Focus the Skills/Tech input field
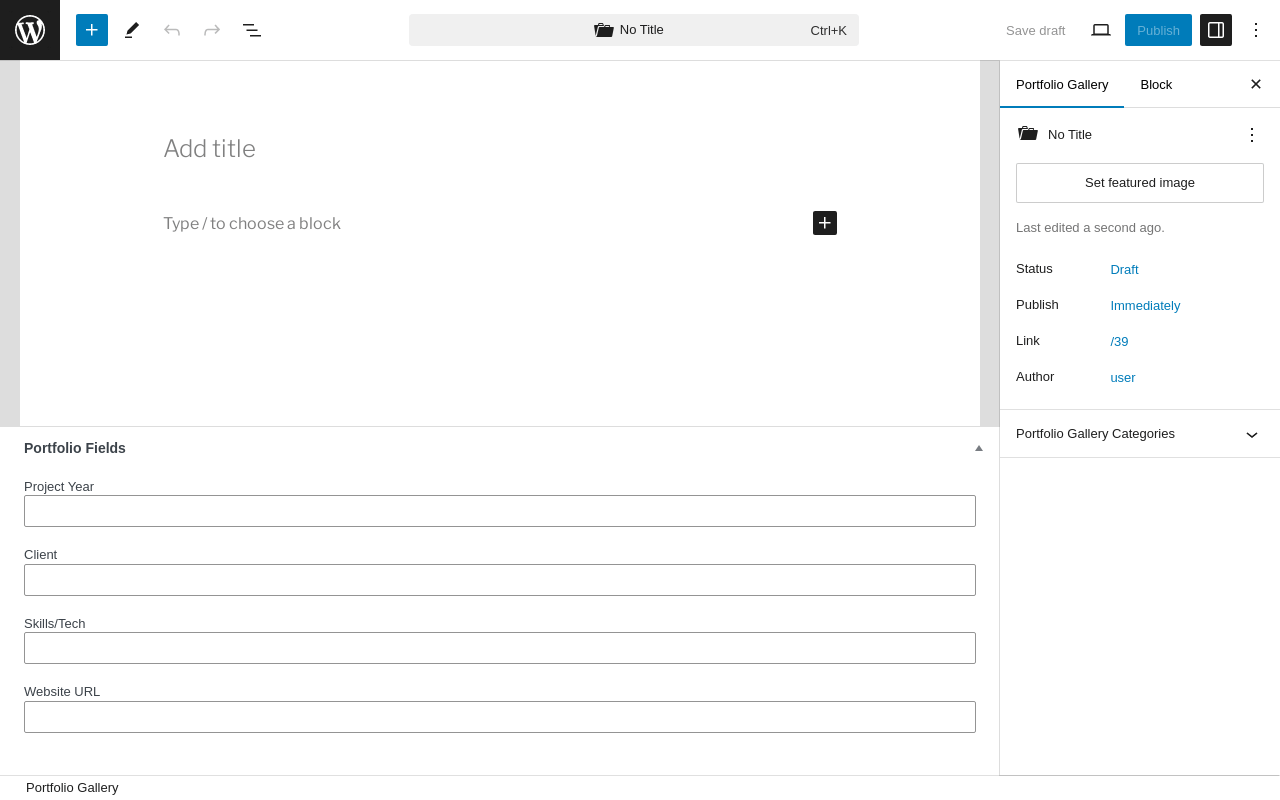 [x=500, y=648]
